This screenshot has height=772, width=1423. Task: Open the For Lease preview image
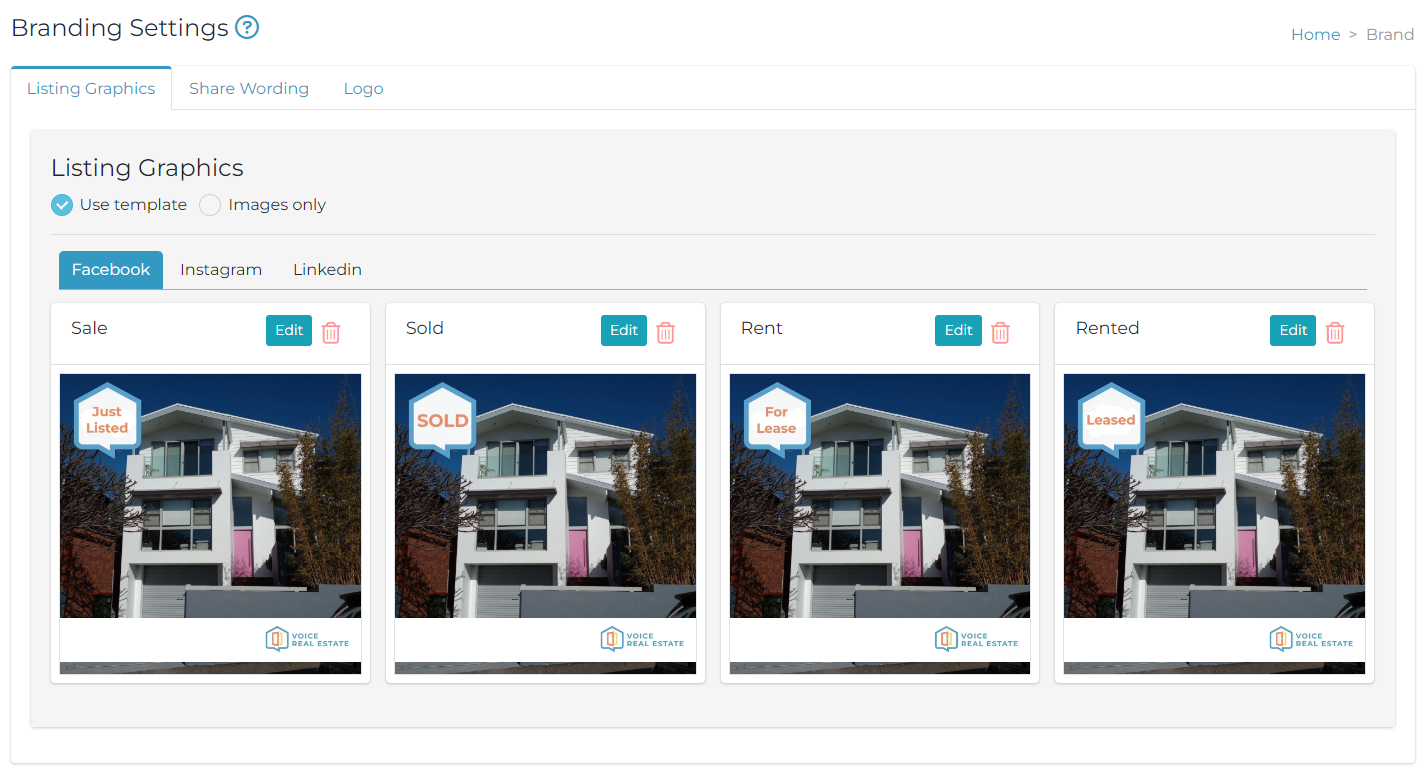[x=880, y=524]
